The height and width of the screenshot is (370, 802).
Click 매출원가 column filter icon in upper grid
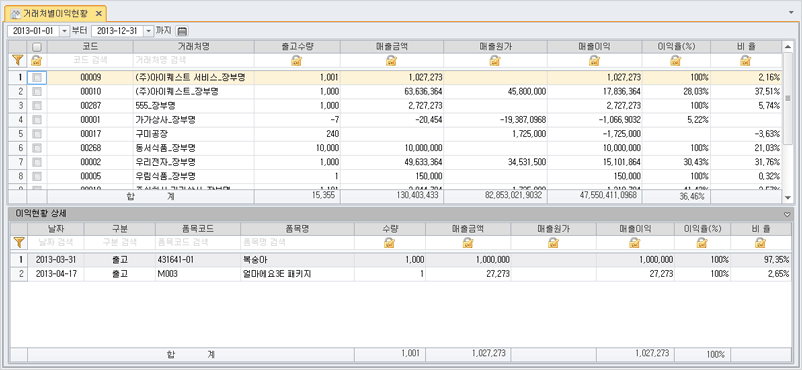[495, 61]
